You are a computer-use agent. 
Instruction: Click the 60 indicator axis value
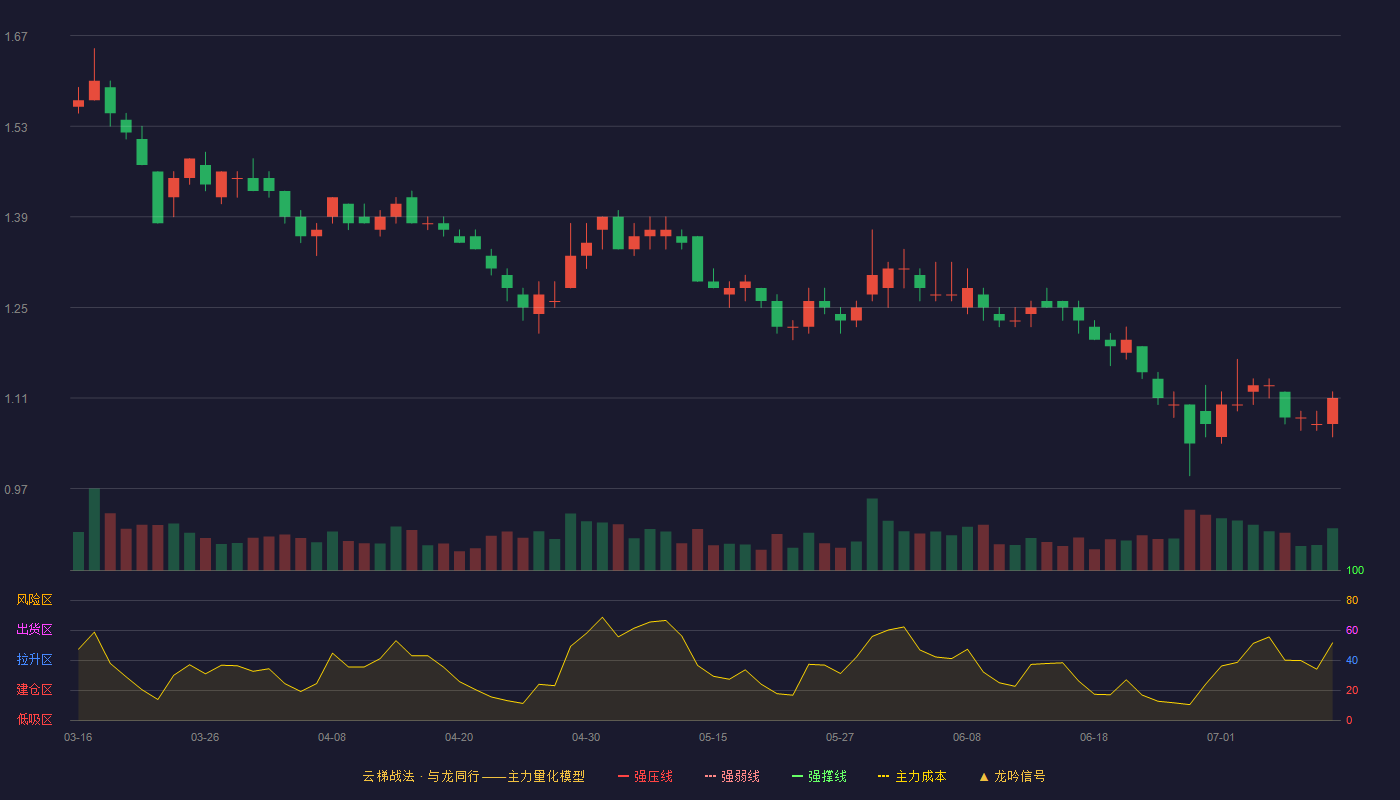pos(1352,630)
